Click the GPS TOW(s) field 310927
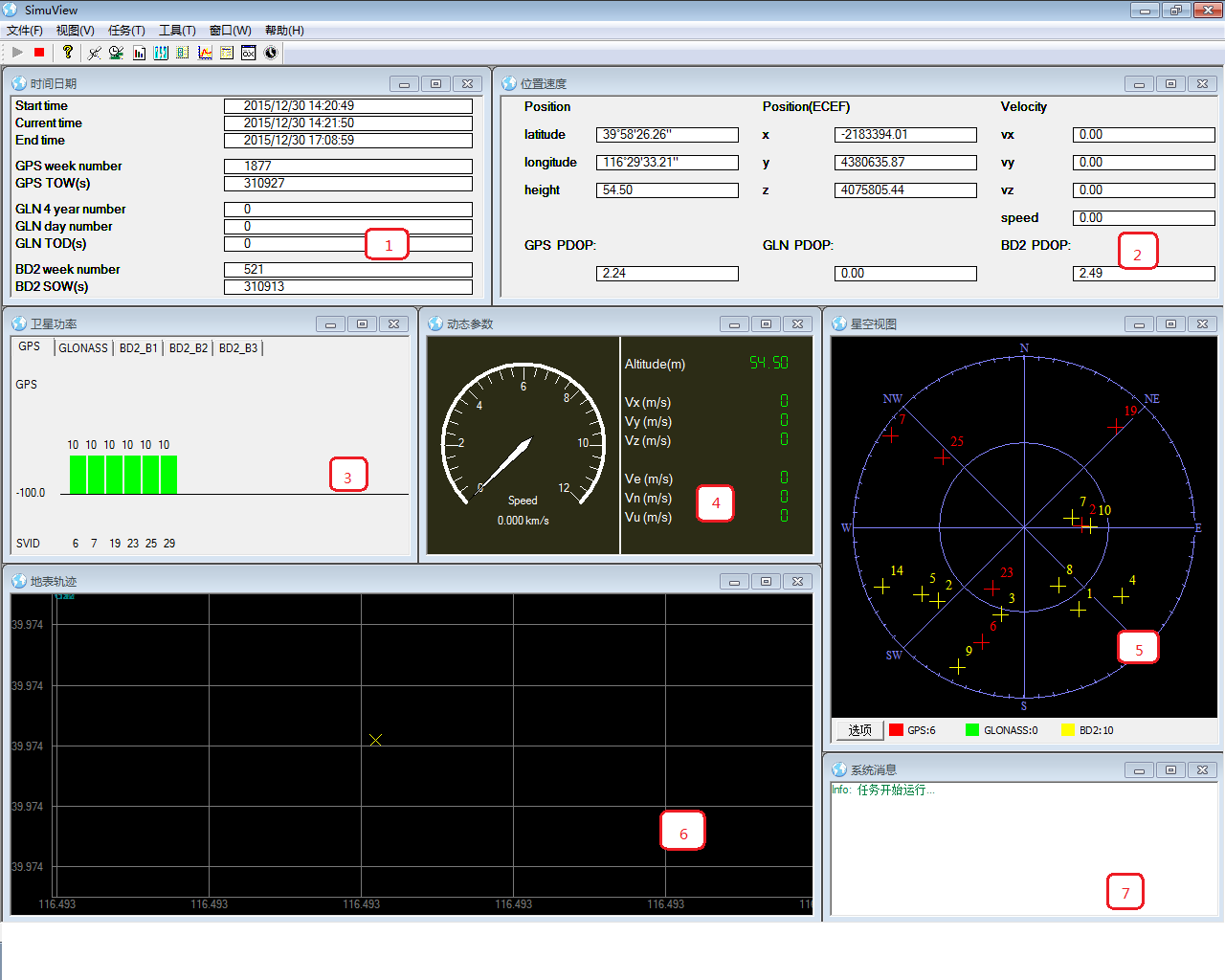Image resolution: width=1225 pixels, height=980 pixels. click(x=348, y=184)
